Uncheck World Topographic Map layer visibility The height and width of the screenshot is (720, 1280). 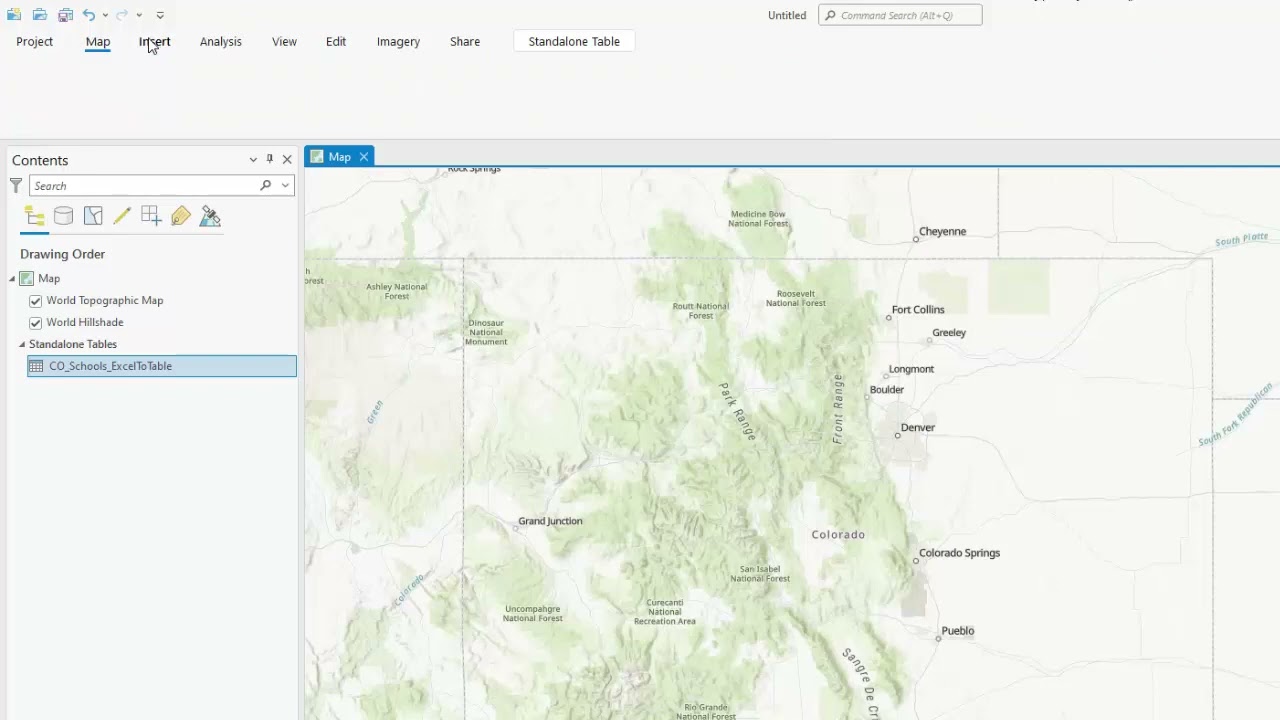[36, 300]
